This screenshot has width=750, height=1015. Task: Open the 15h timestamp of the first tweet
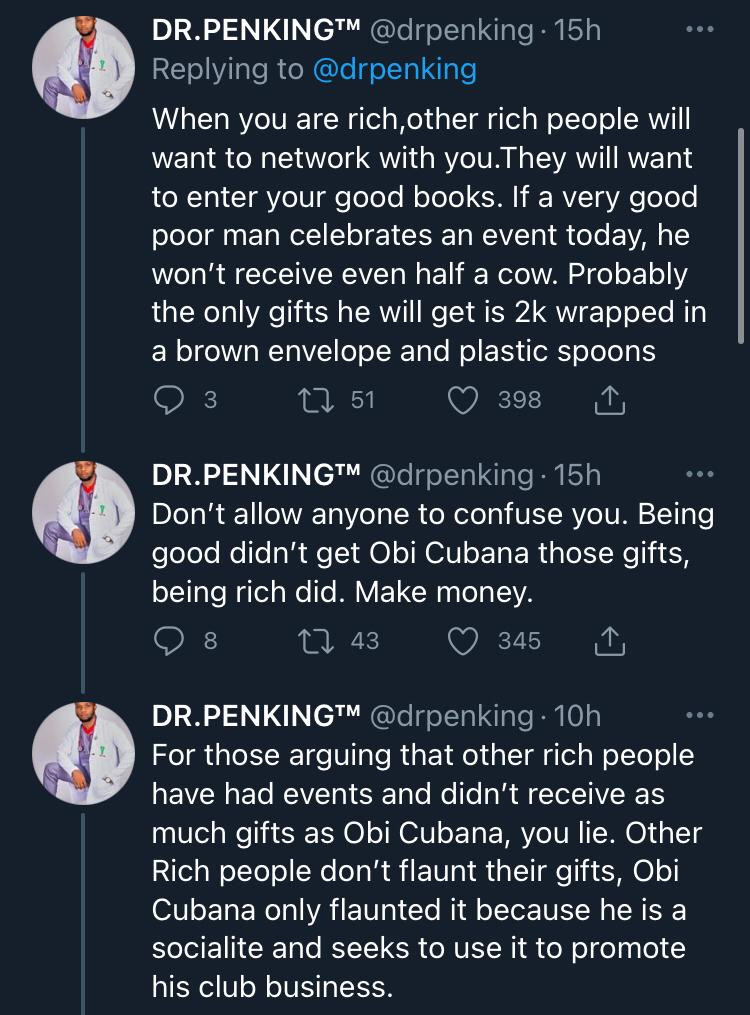577,30
